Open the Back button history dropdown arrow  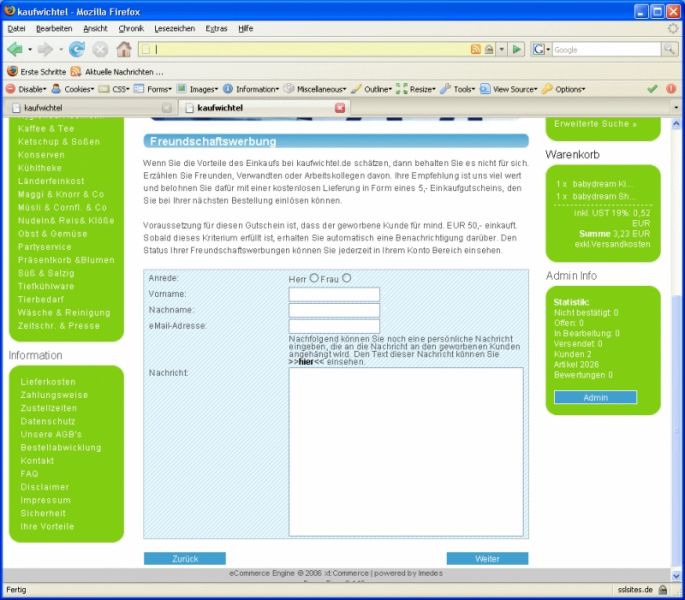(x=30, y=49)
